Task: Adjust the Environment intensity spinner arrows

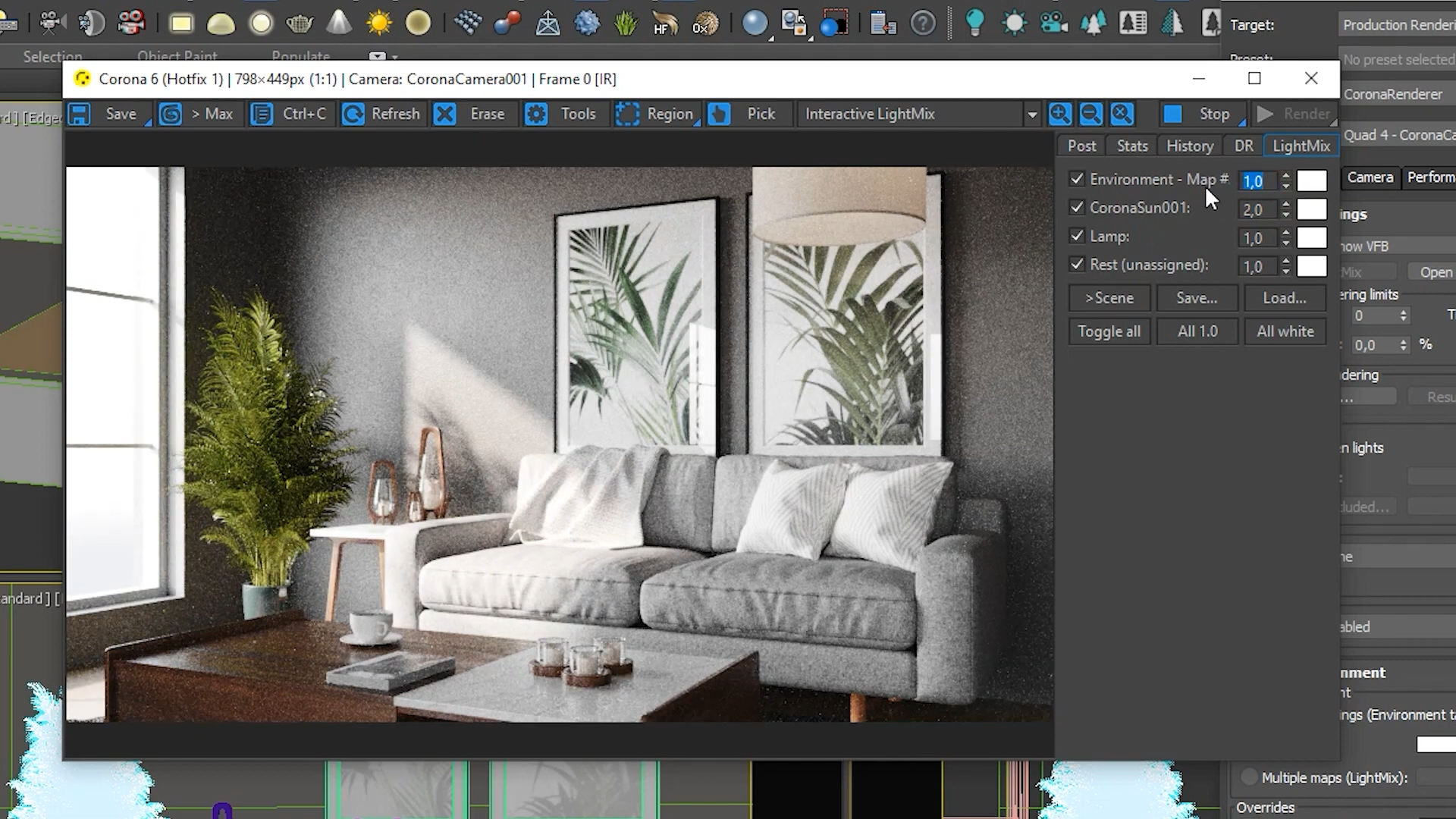Action: pyautogui.click(x=1285, y=180)
